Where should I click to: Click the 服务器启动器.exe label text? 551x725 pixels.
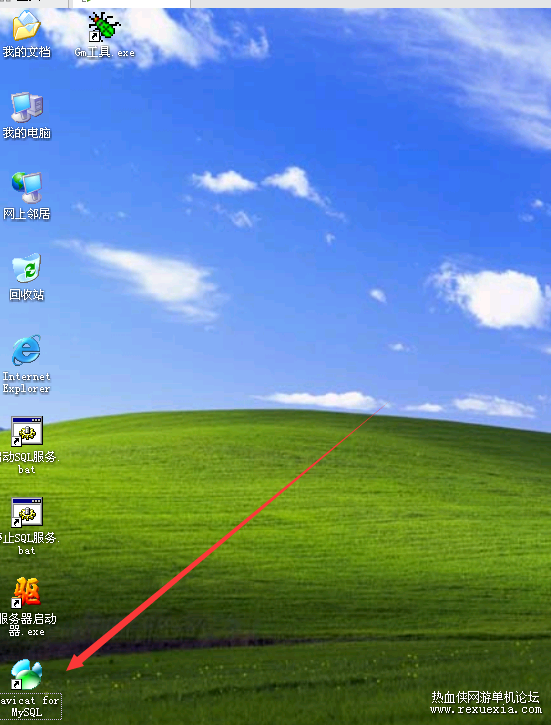pyautogui.click(x=28, y=625)
